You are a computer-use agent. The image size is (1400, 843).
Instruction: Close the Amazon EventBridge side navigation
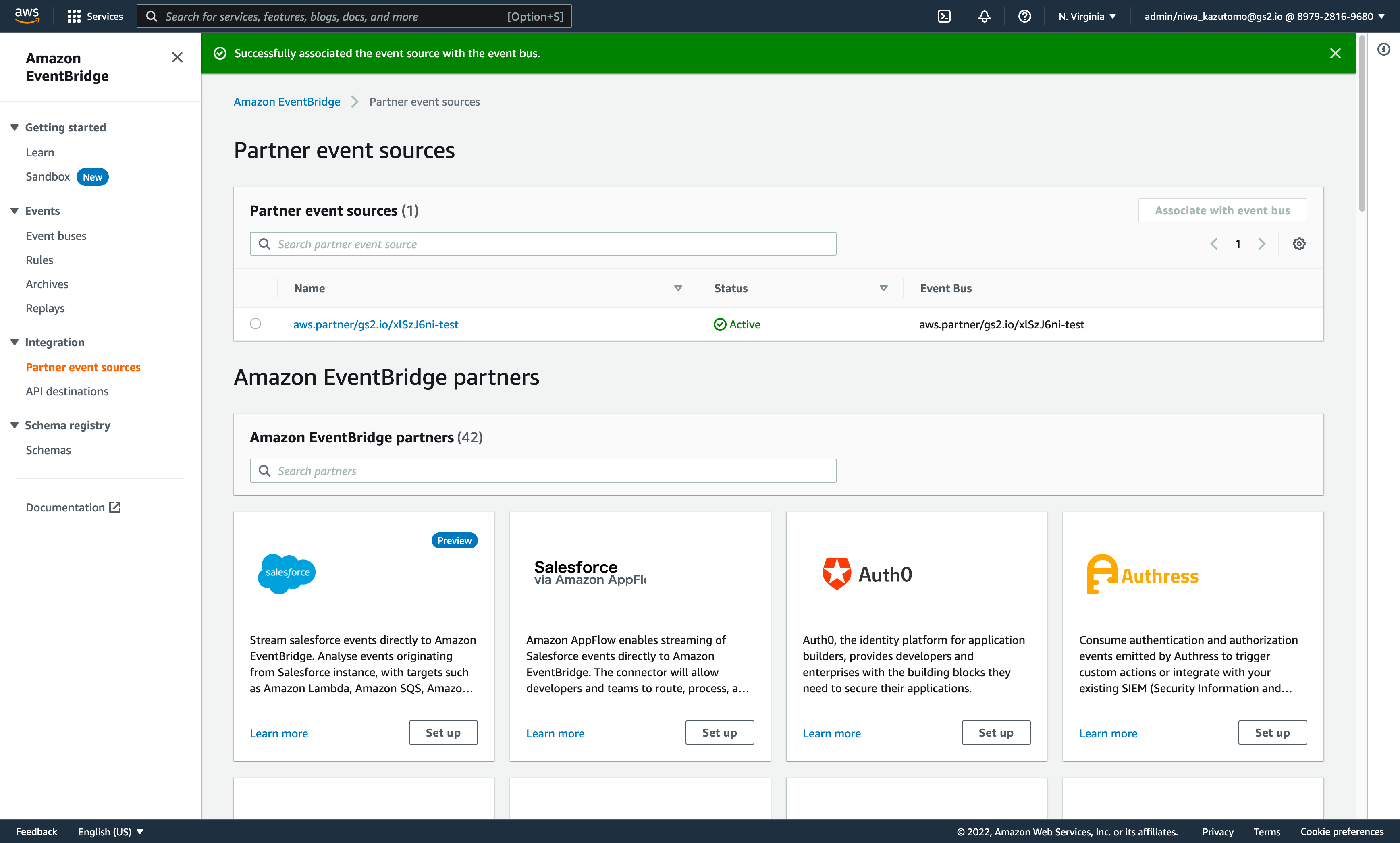(177, 57)
